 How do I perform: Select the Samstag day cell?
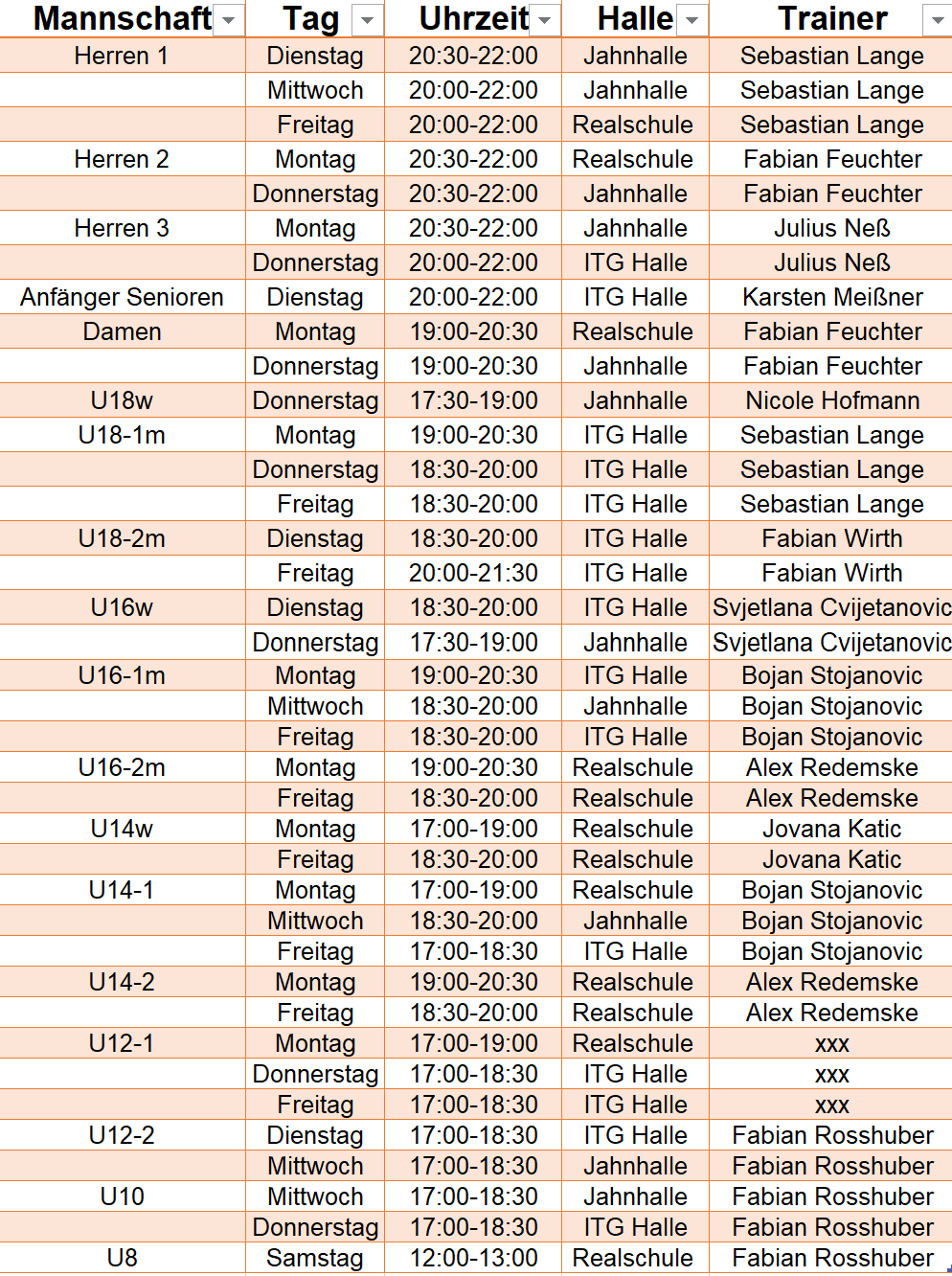point(315,1258)
